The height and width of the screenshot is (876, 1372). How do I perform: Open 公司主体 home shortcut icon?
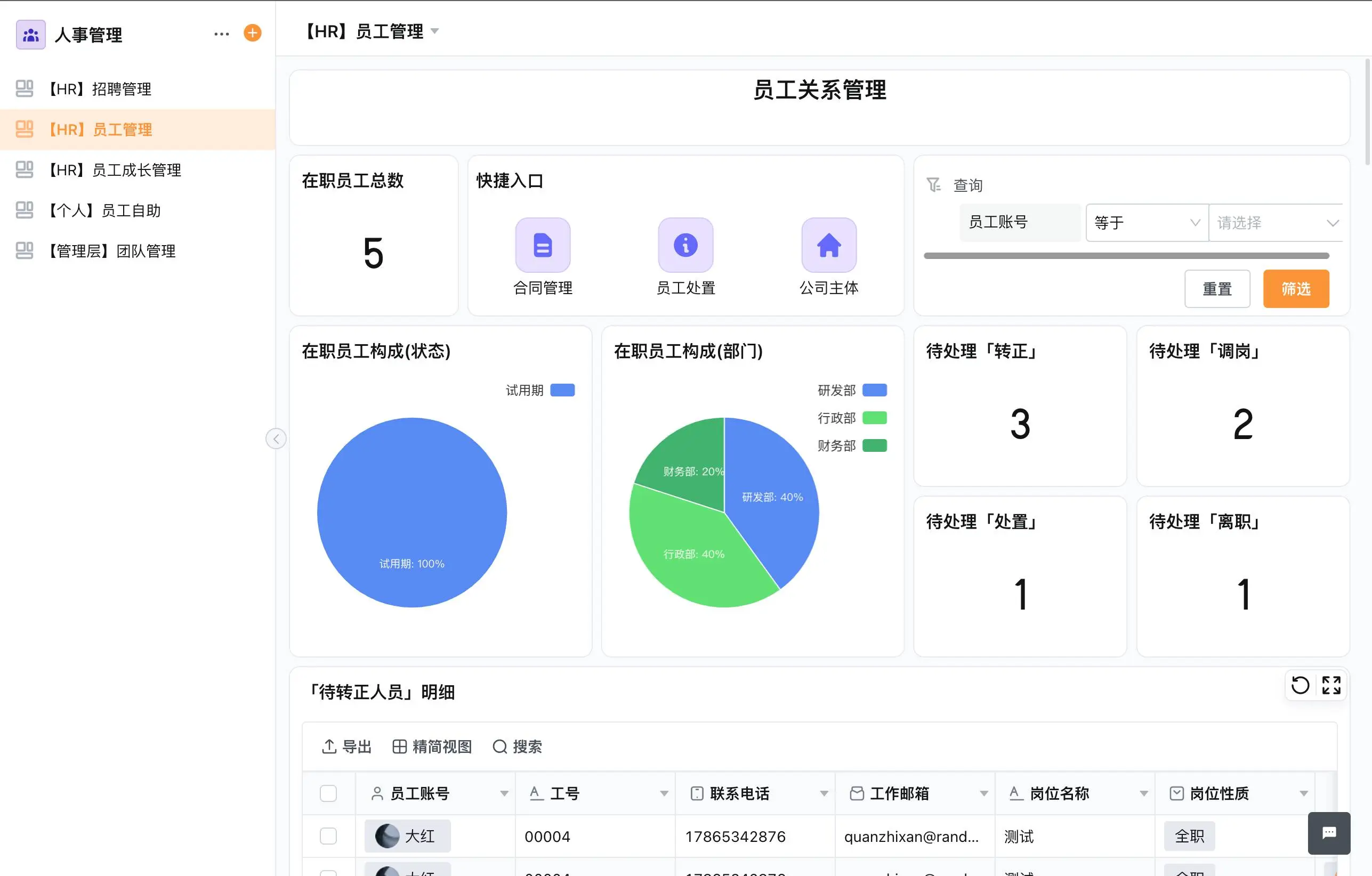coord(828,245)
